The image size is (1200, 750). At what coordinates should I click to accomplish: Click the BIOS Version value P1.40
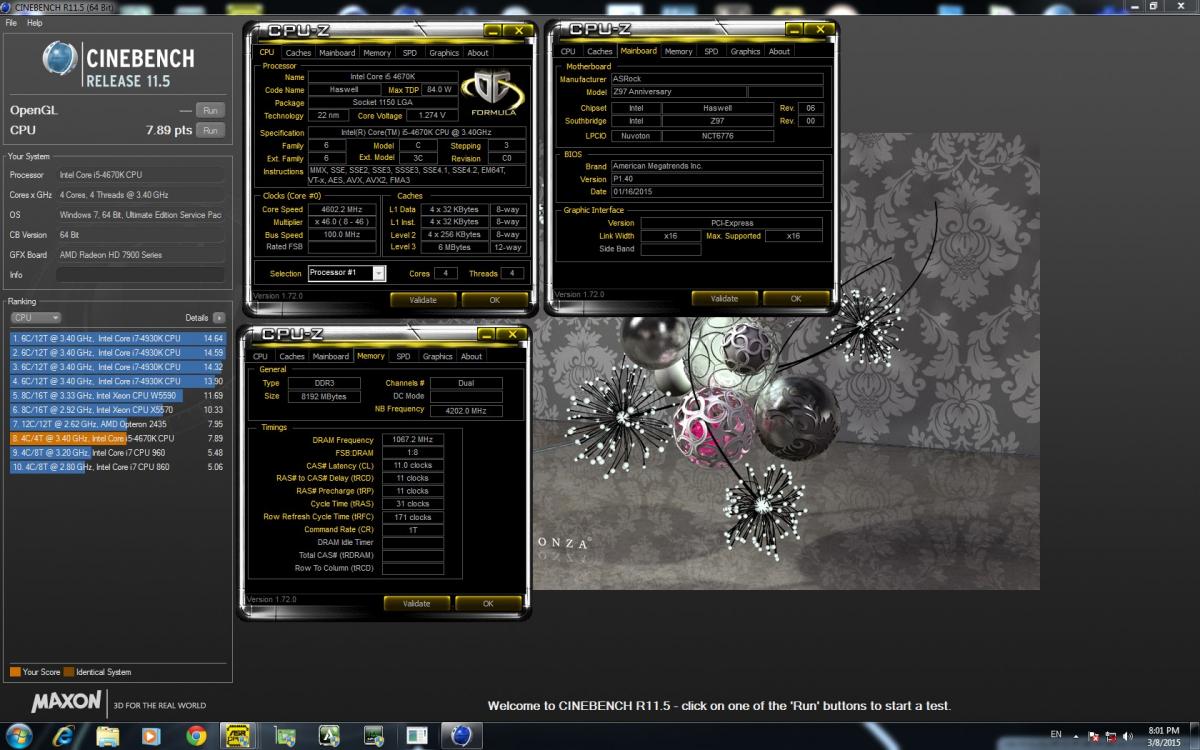[717, 179]
